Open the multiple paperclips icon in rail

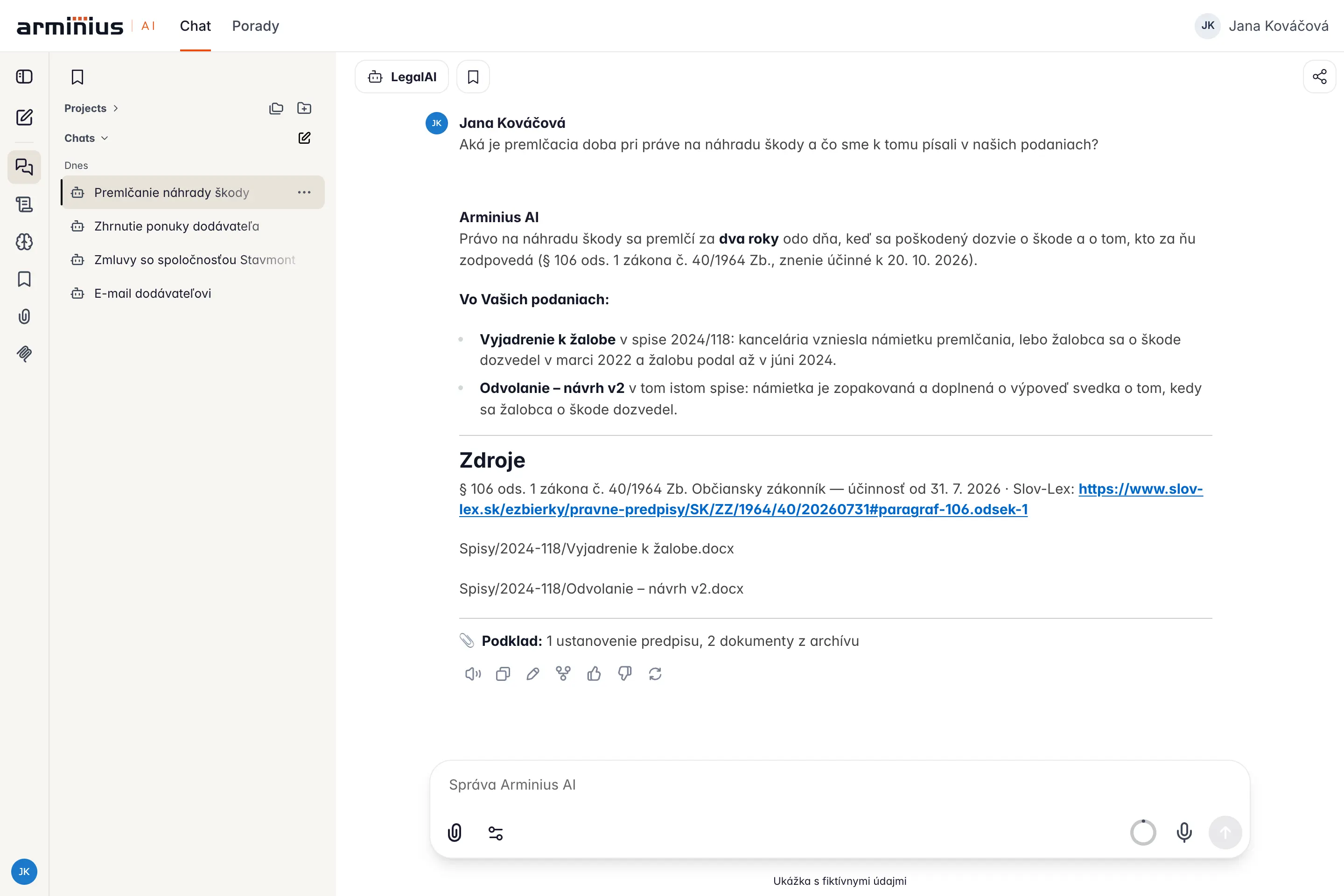24,354
